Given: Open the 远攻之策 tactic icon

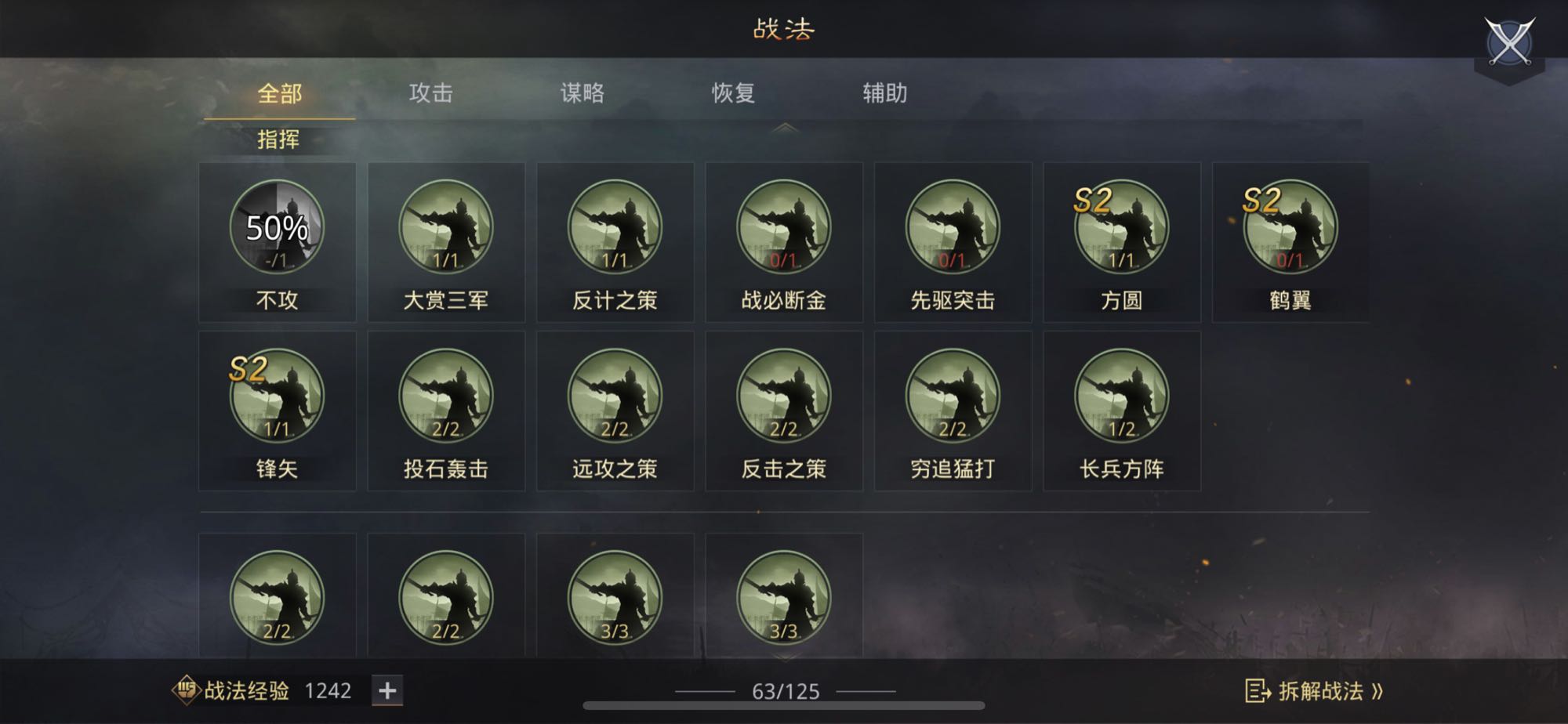Looking at the screenshot, I should 615,396.
